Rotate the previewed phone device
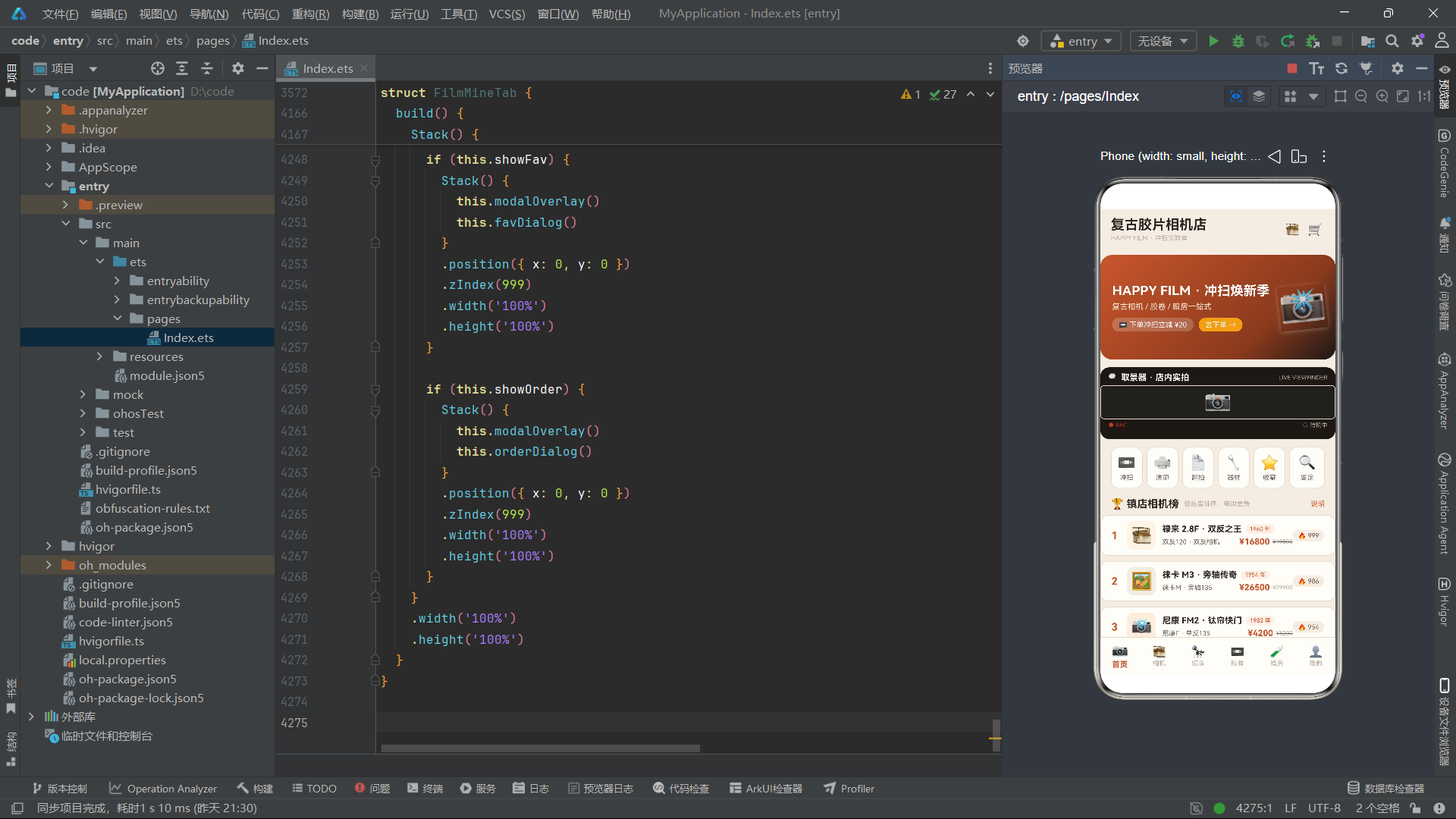The image size is (1456, 819). tap(1299, 156)
